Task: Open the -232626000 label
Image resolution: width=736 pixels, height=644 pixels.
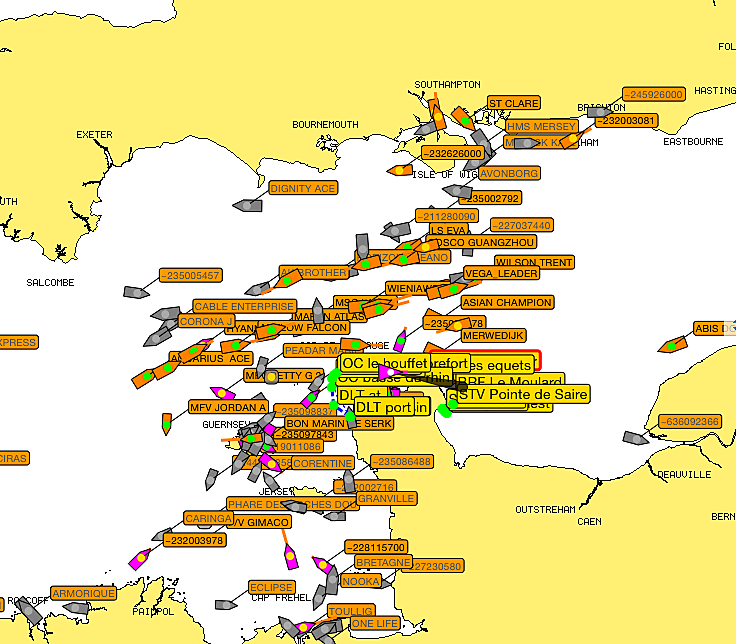Action: [452, 153]
